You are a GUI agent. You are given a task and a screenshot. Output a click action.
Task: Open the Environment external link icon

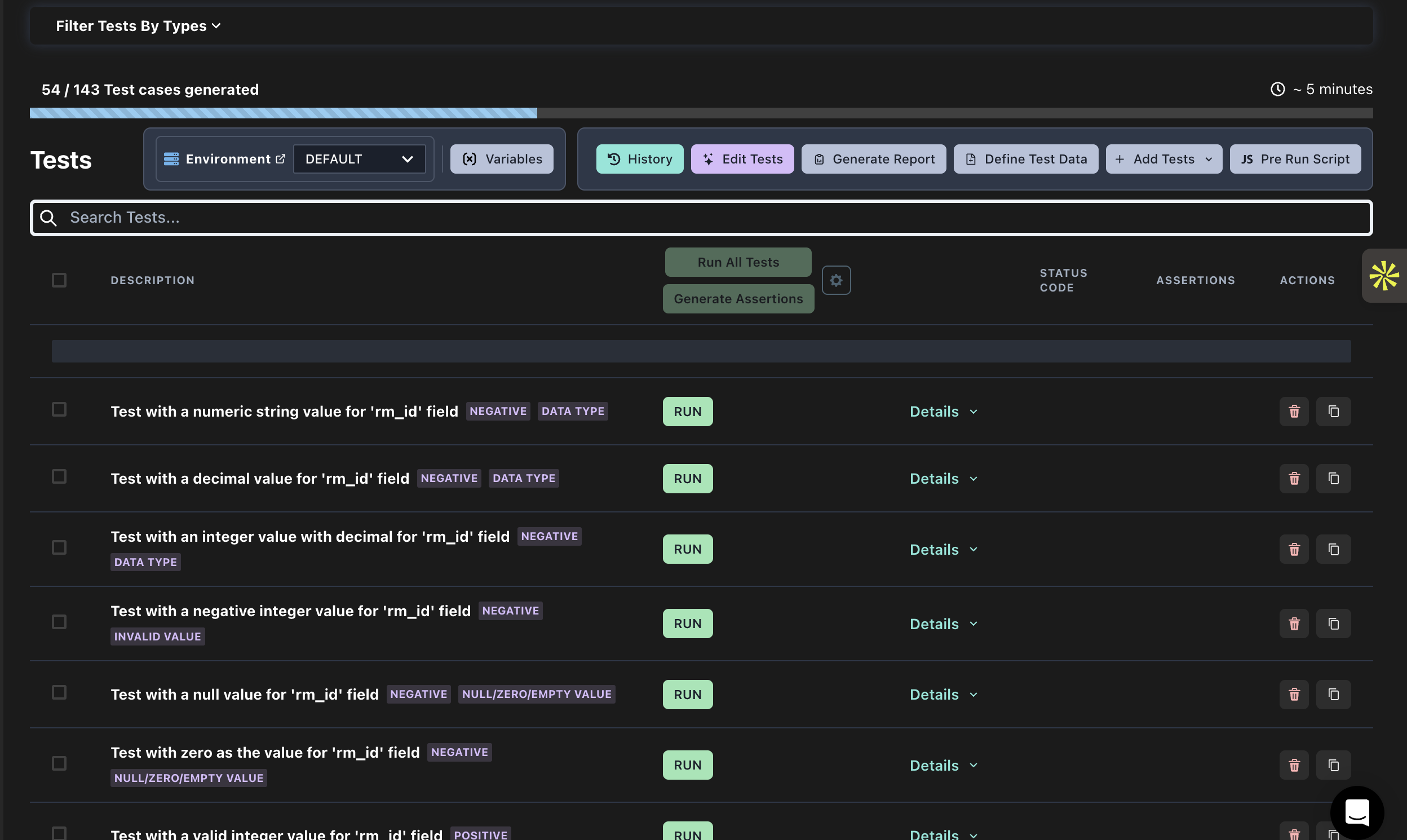click(280, 159)
